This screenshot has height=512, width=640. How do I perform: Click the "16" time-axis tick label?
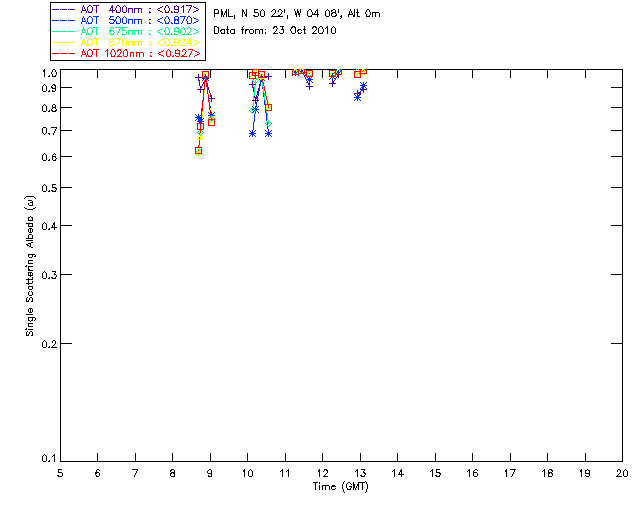point(473,473)
